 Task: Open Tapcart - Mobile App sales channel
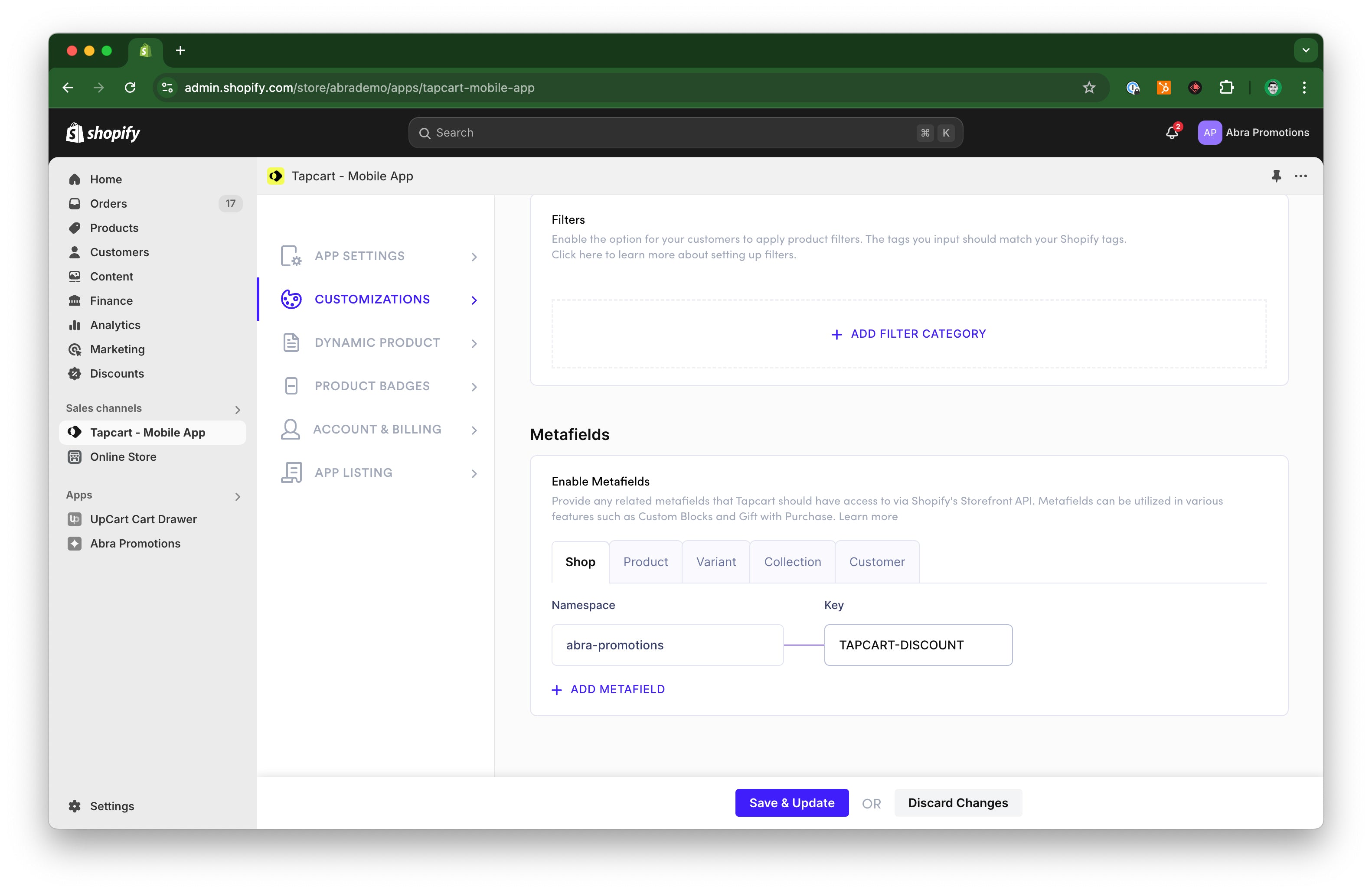pyautogui.click(x=152, y=432)
